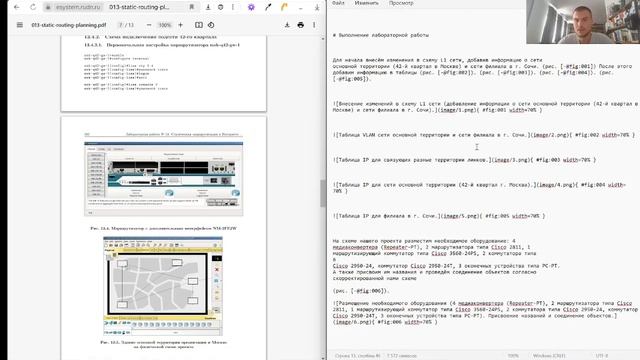This screenshot has height=360, width=640.
Task: Click the PDF vertical scrollbar thumb
Action: (x=323, y=193)
